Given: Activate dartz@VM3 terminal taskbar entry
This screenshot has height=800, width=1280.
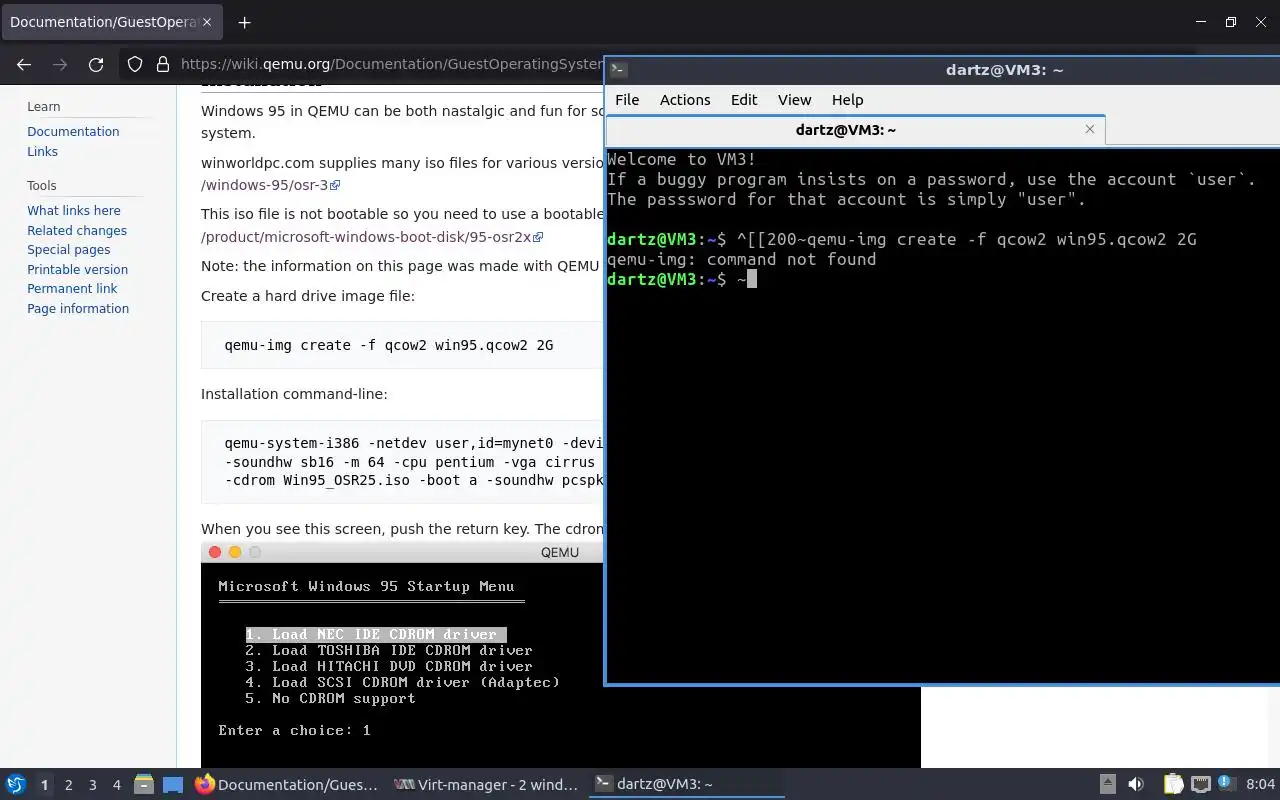Looking at the screenshot, I should (x=686, y=784).
